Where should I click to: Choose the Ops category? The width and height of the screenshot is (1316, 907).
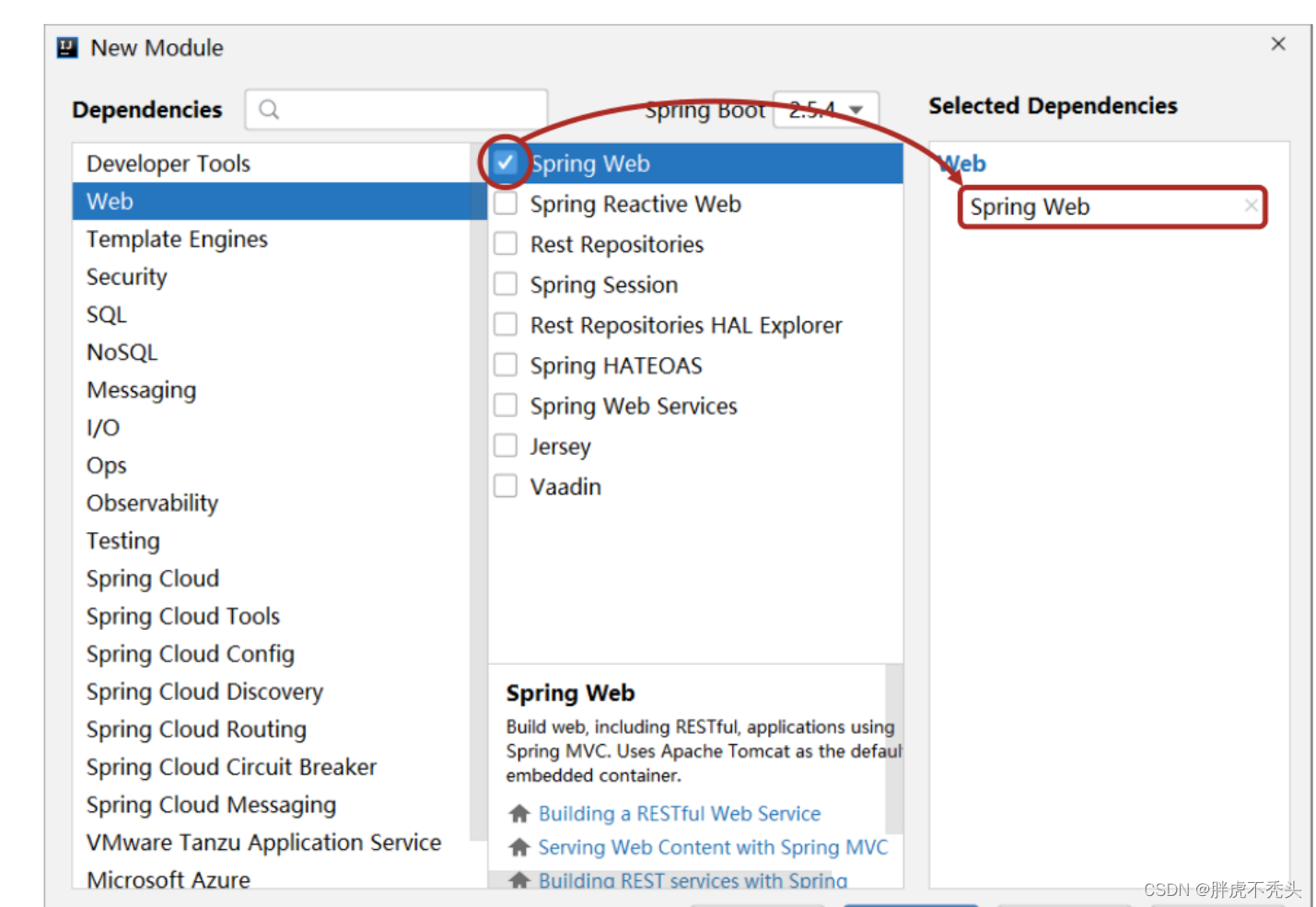(107, 466)
